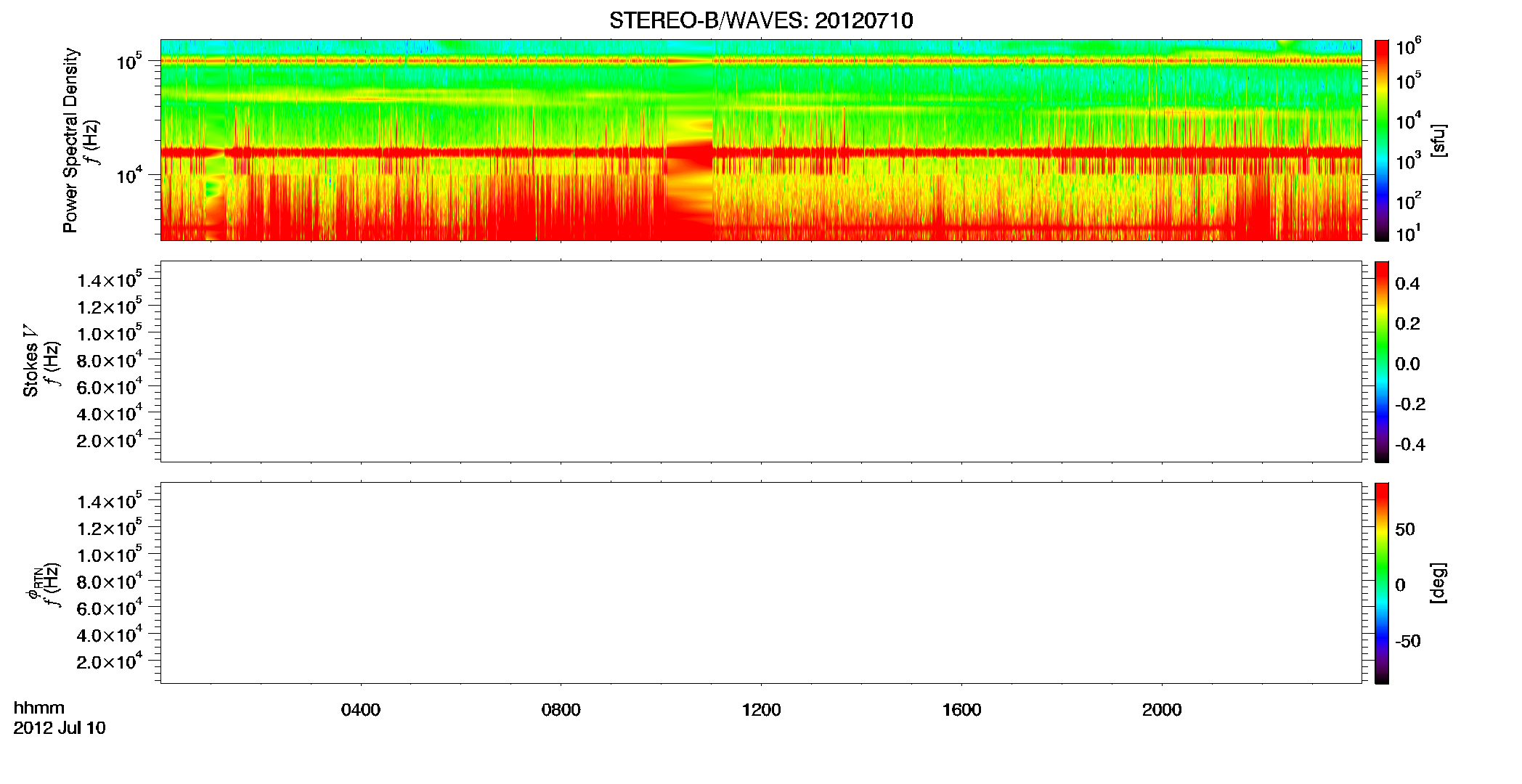
Task: Click the hhmm time format label
Action: tap(39, 708)
